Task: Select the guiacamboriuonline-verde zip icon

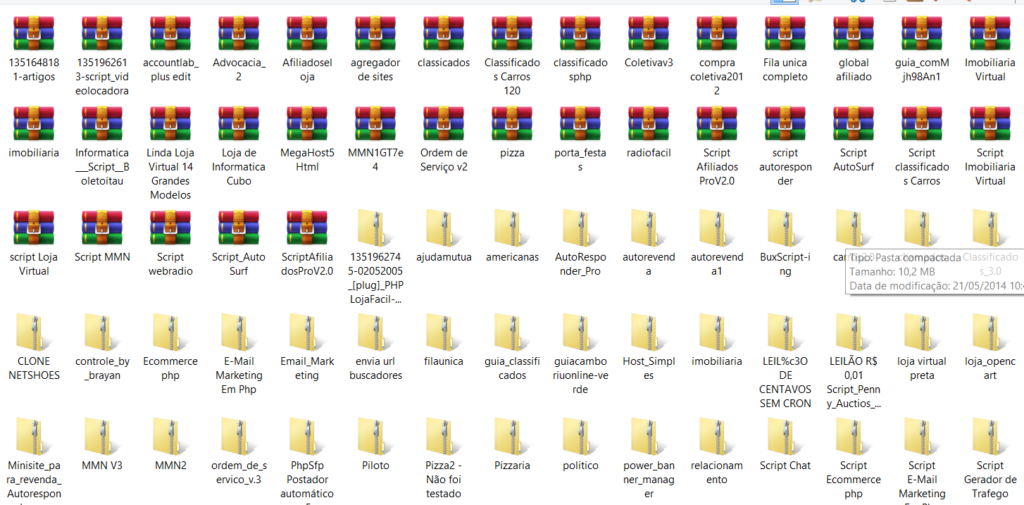Action: 580,331
